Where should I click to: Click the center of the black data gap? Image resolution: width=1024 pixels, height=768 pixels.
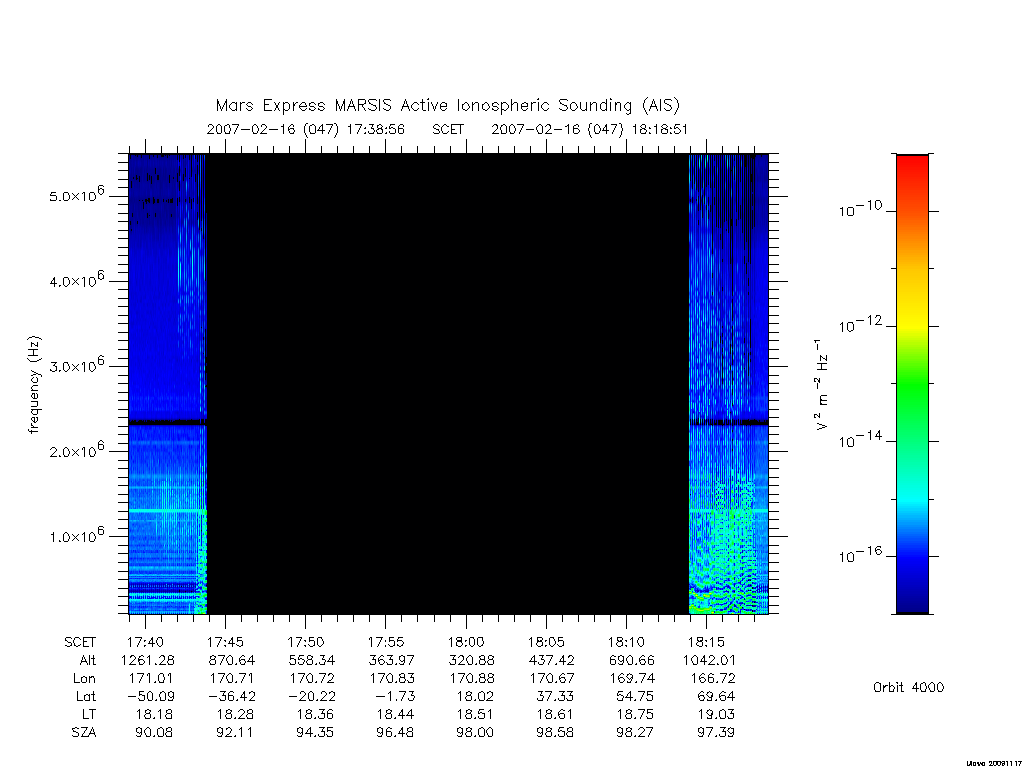pyautogui.click(x=448, y=384)
